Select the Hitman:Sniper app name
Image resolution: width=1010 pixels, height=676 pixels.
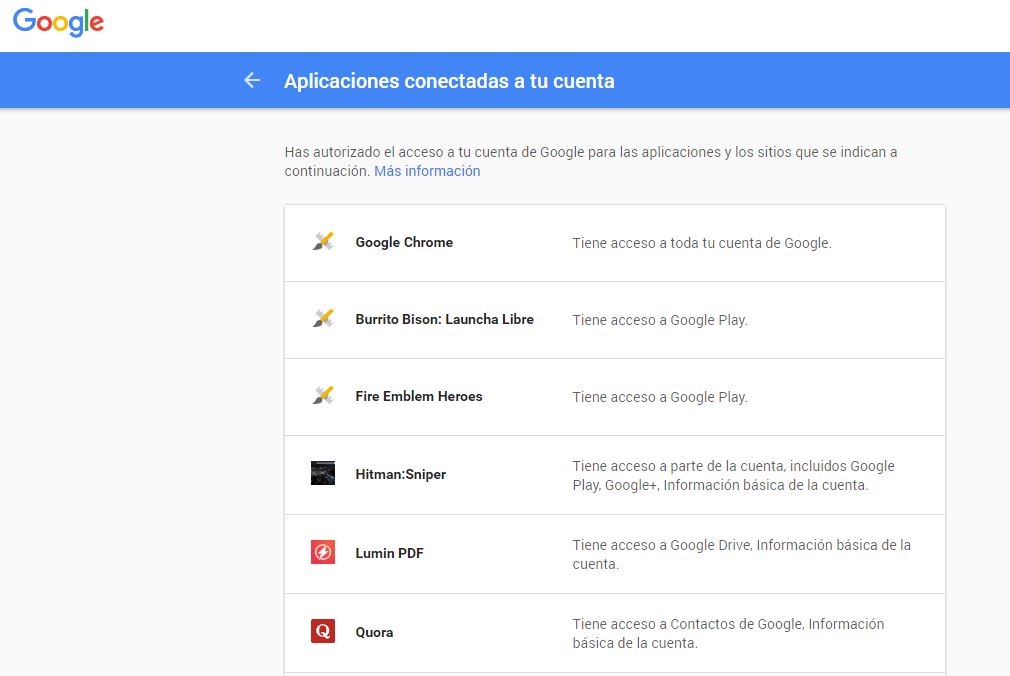pyautogui.click(x=401, y=474)
